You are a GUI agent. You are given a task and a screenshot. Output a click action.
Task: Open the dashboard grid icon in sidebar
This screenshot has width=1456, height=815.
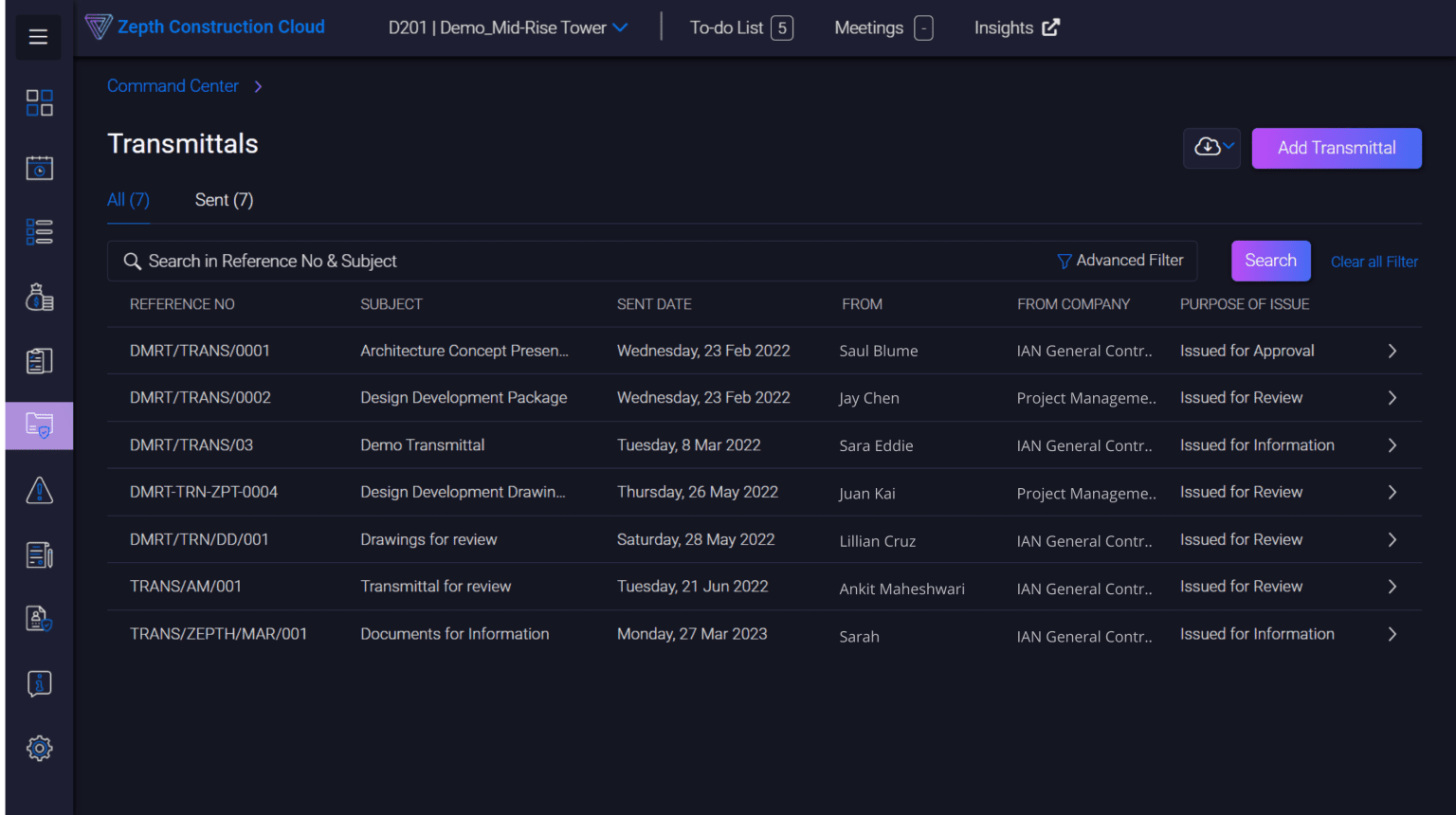[39, 102]
